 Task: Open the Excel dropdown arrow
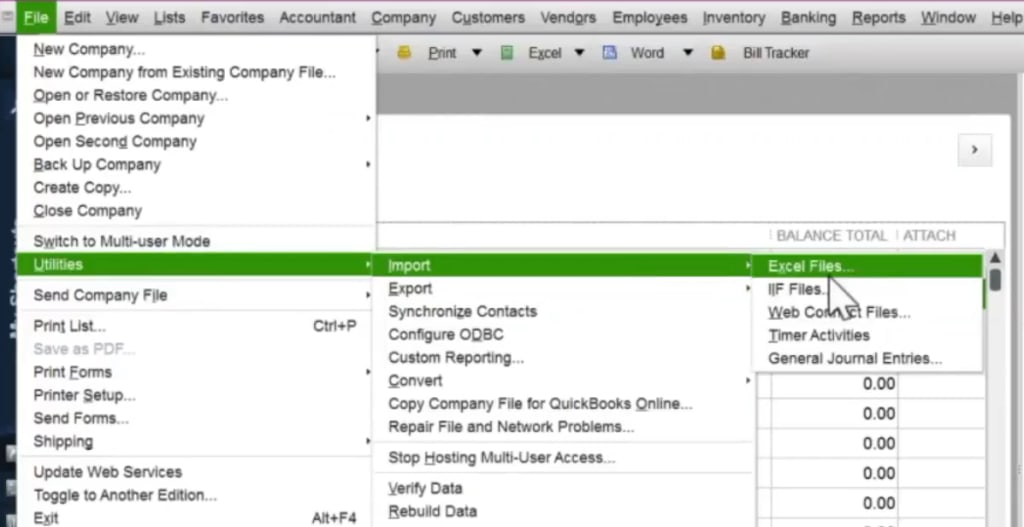[x=579, y=53]
